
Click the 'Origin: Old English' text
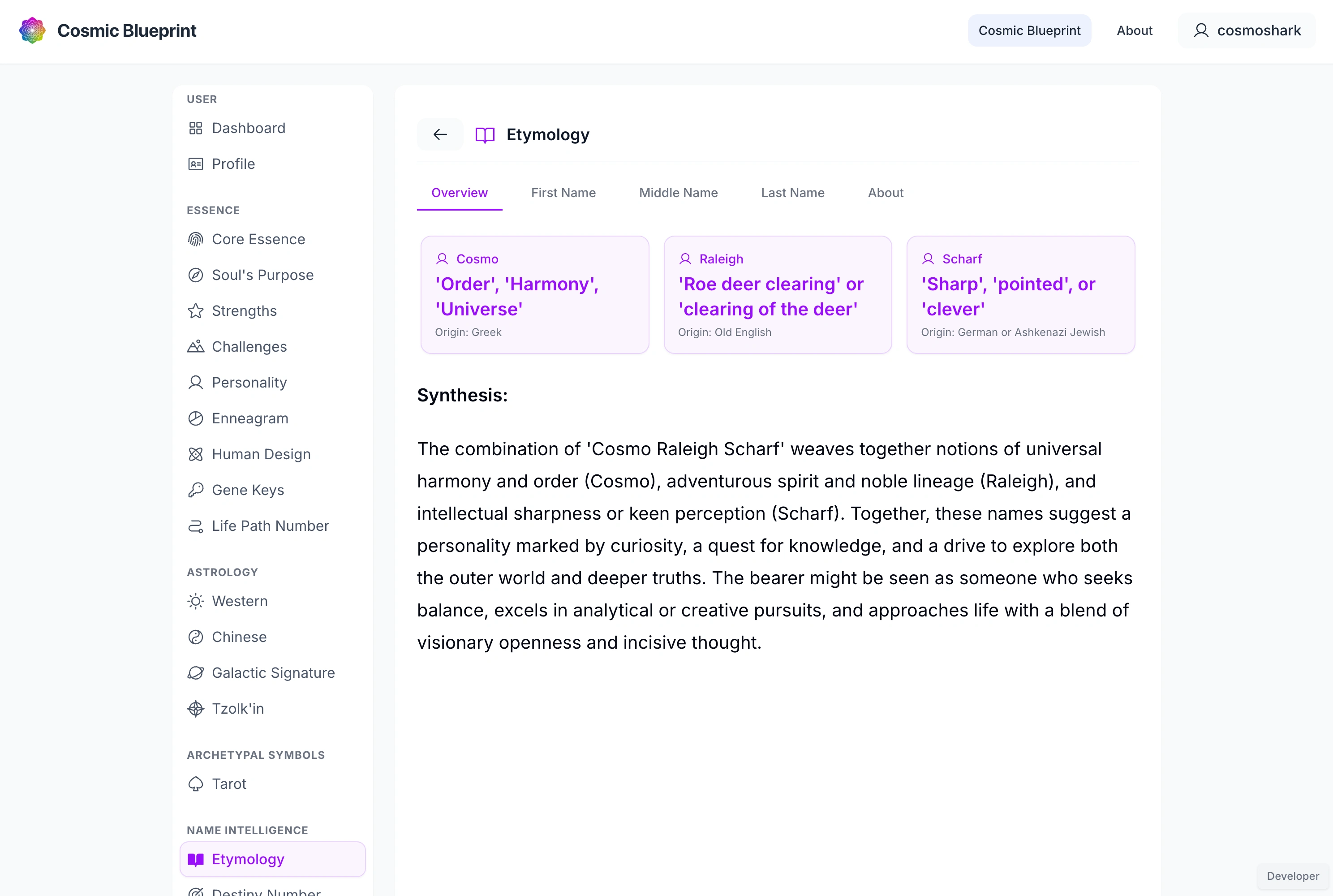724,332
